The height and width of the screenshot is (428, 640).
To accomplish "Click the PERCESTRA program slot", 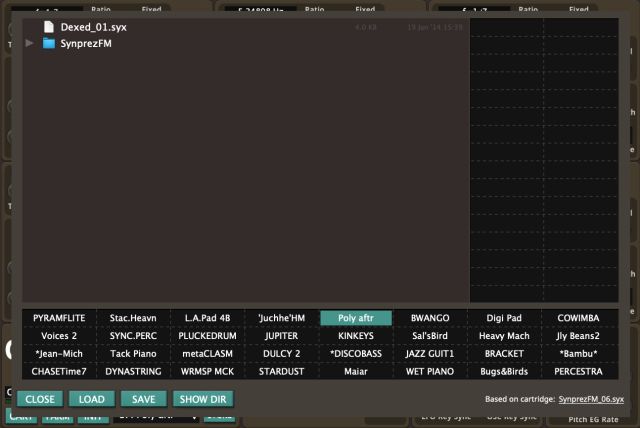I will pos(578,371).
